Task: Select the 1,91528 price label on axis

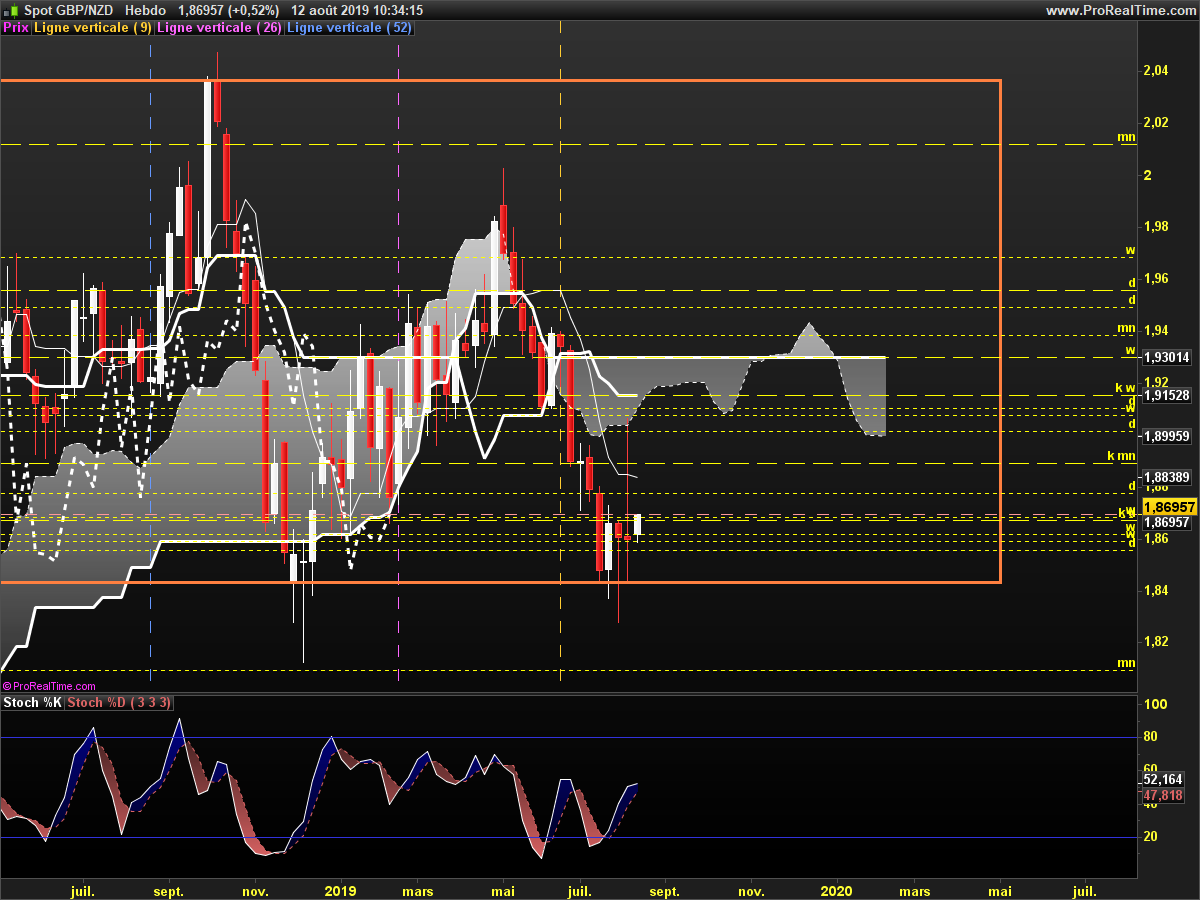Action: pos(1167,395)
